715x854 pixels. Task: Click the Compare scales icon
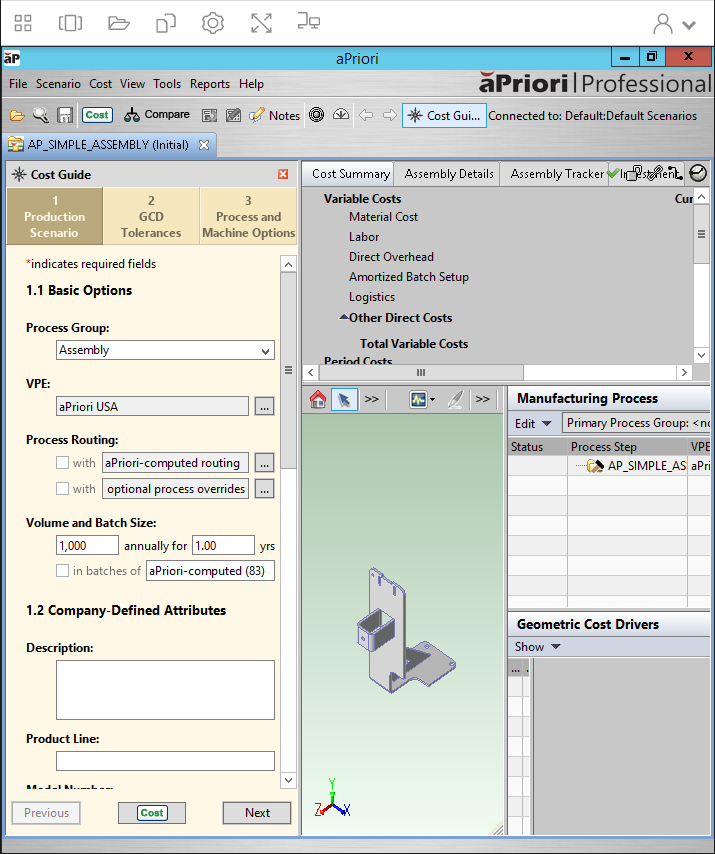tap(131, 115)
